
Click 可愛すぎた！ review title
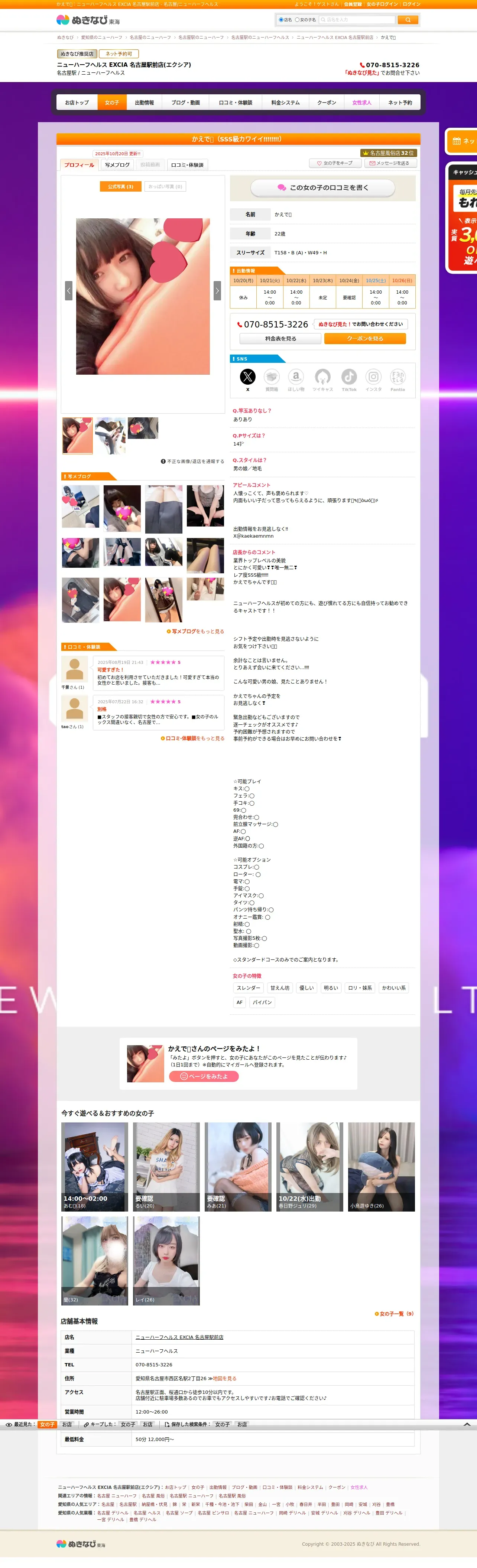point(110,669)
